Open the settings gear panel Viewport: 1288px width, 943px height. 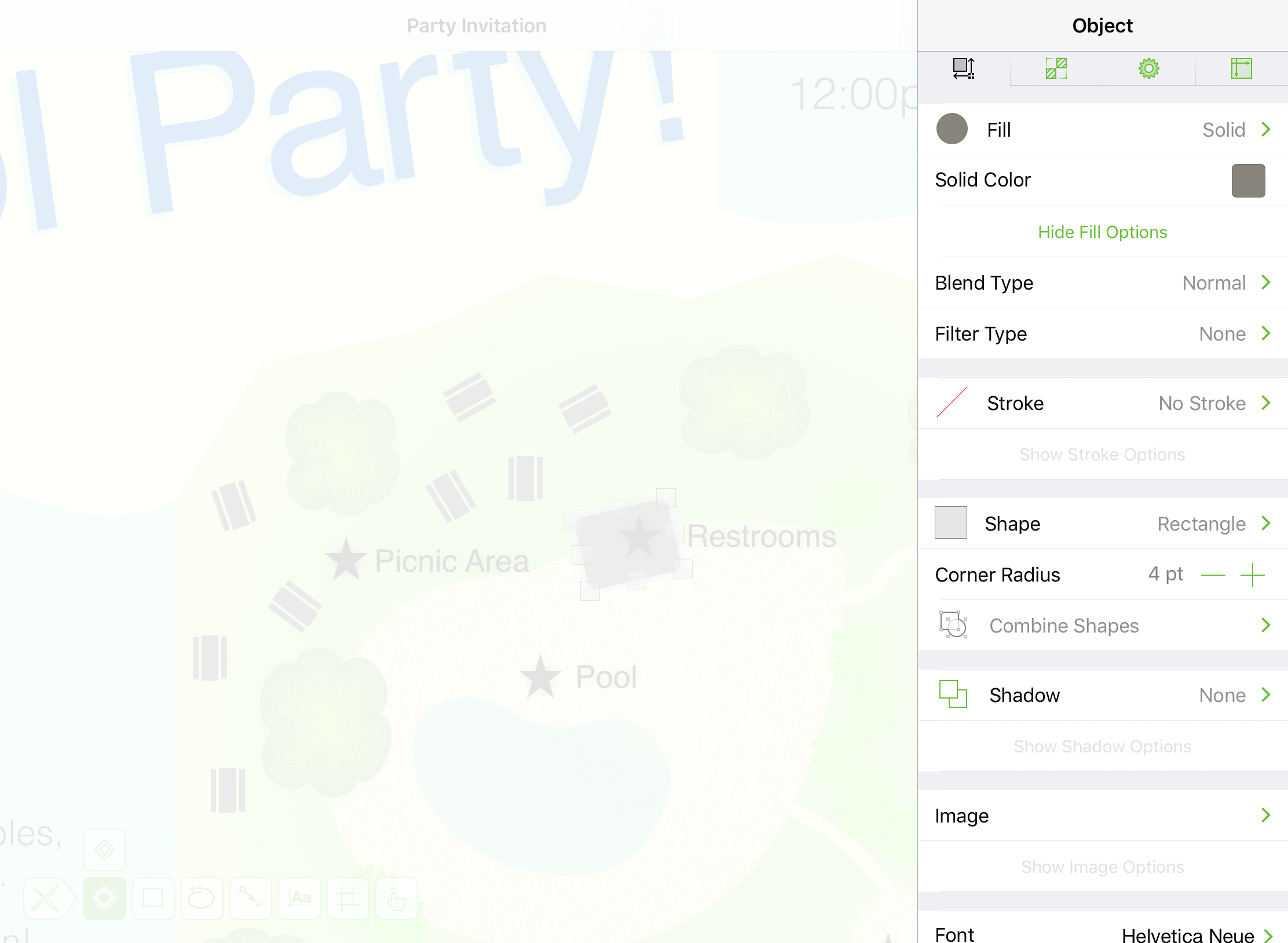point(1148,68)
